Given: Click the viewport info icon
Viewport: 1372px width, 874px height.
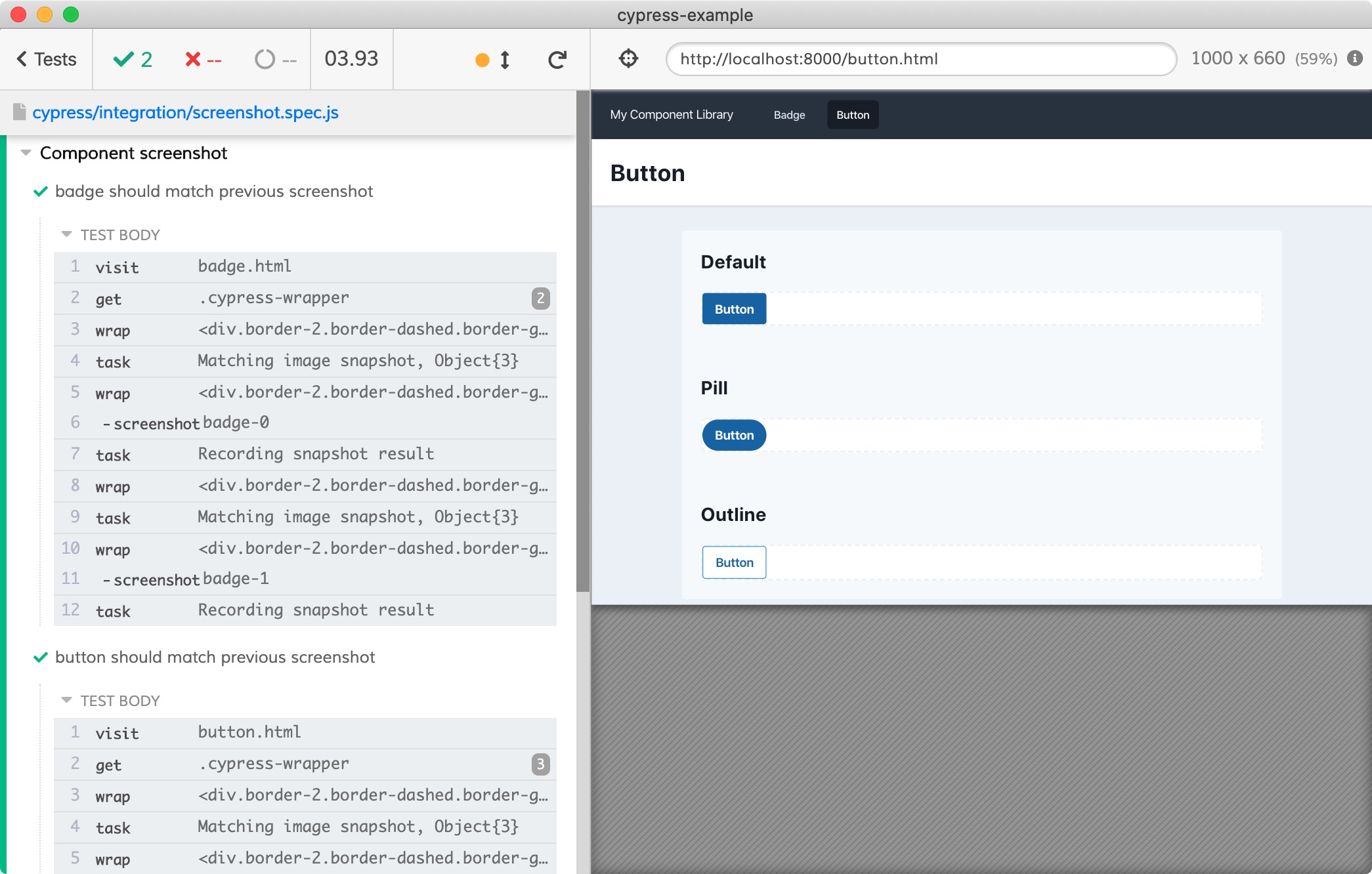Looking at the screenshot, I should click(1355, 58).
